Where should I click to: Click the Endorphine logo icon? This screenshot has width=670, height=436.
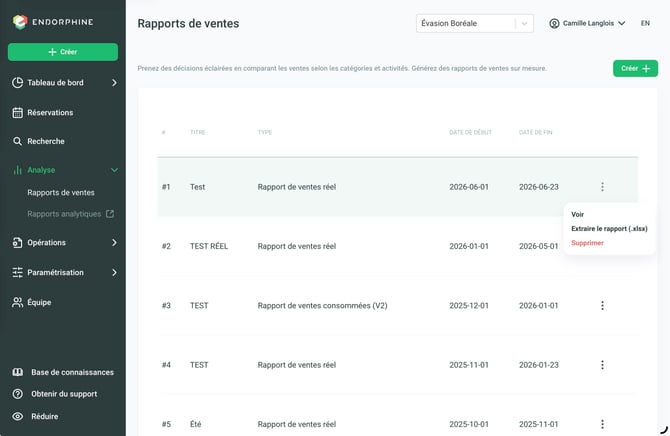point(20,22)
